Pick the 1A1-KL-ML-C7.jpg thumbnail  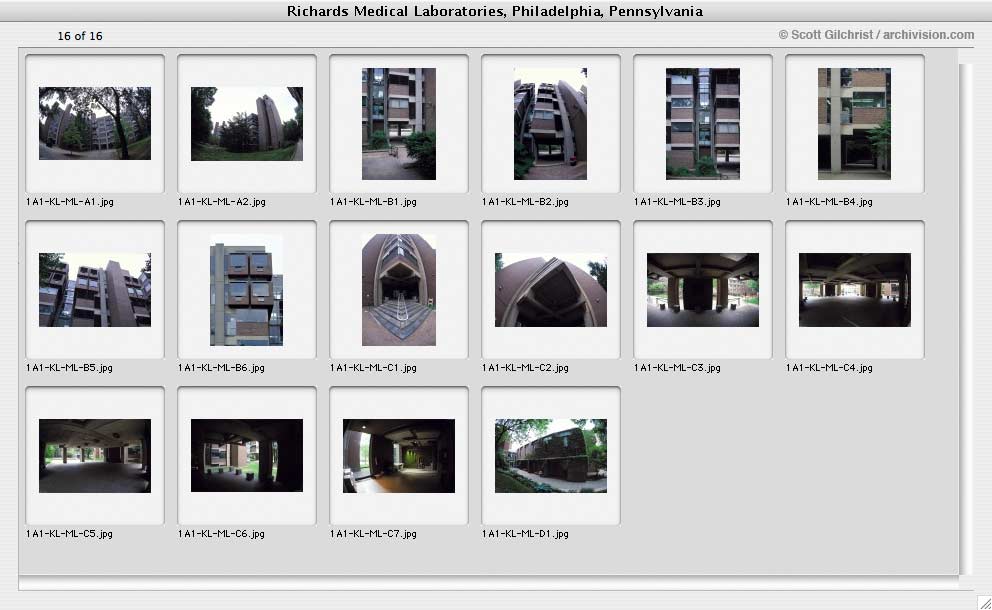[x=399, y=456]
